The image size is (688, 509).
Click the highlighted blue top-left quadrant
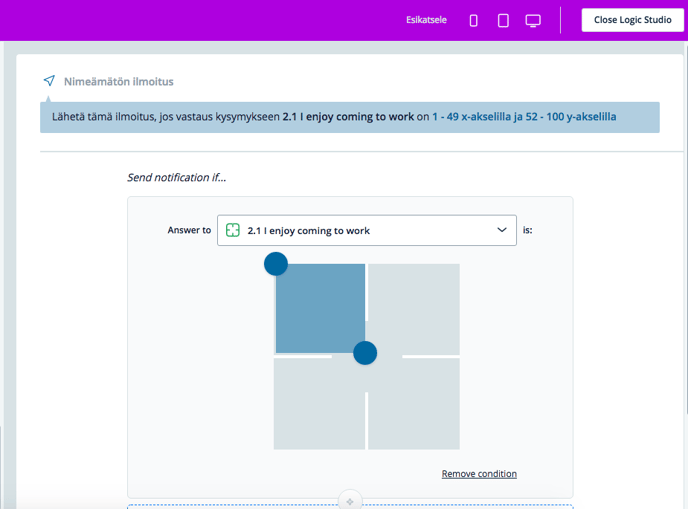tap(320, 308)
